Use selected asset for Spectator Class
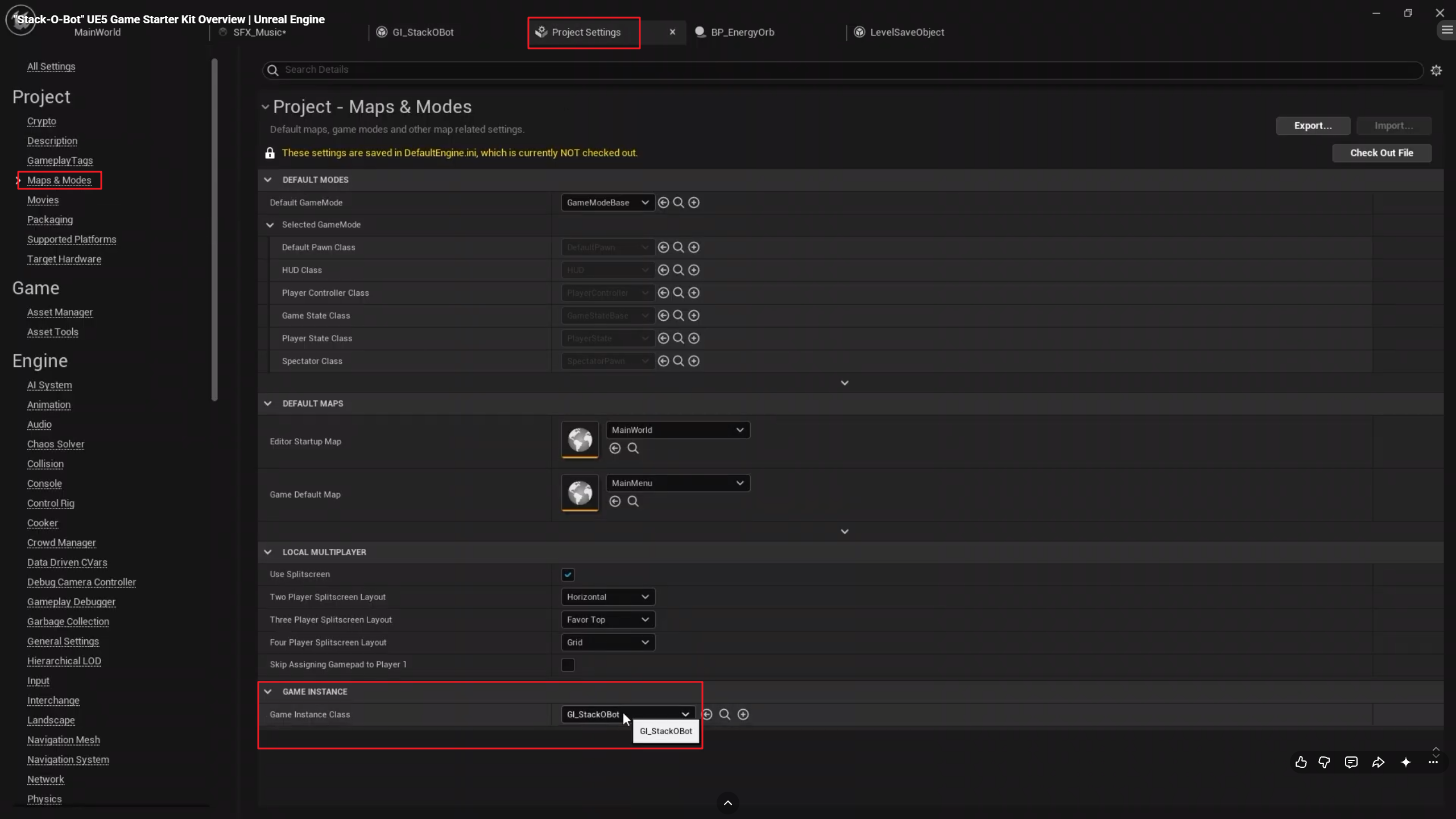This screenshot has height=819, width=1456. pyautogui.click(x=663, y=361)
